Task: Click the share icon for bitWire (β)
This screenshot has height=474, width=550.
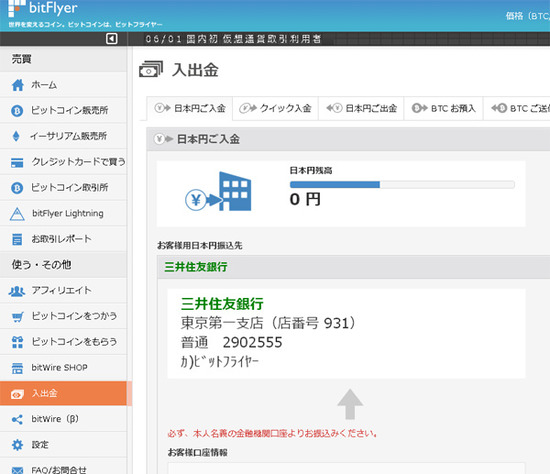Action: [17, 419]
